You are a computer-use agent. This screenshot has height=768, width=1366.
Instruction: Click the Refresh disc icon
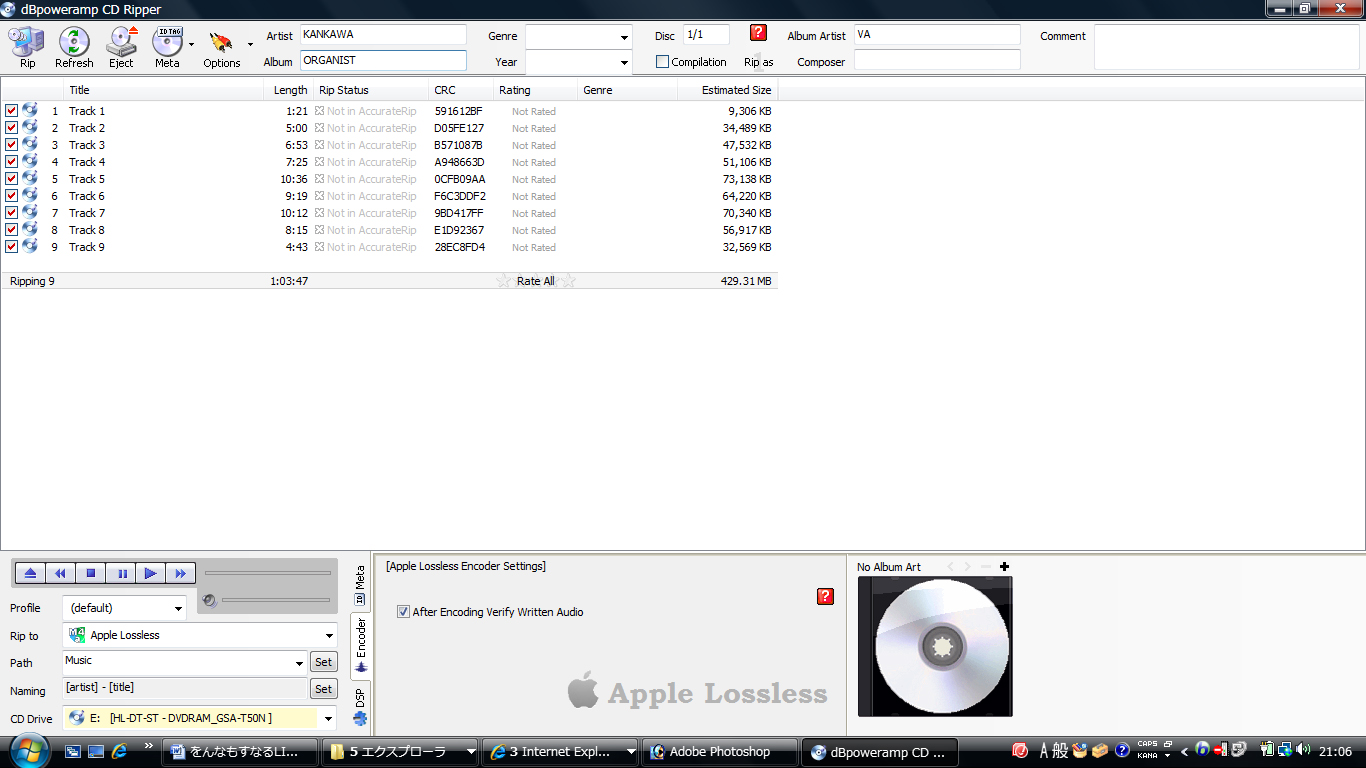pos(74,45)
